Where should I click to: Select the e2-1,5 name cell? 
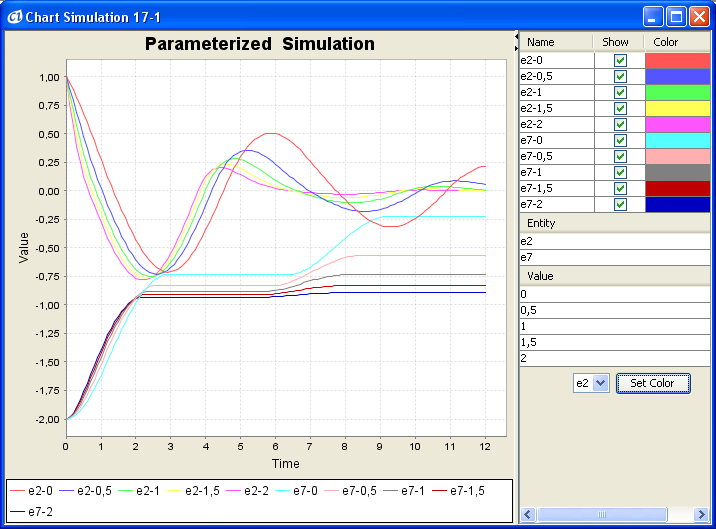click(x=557, y=108)
